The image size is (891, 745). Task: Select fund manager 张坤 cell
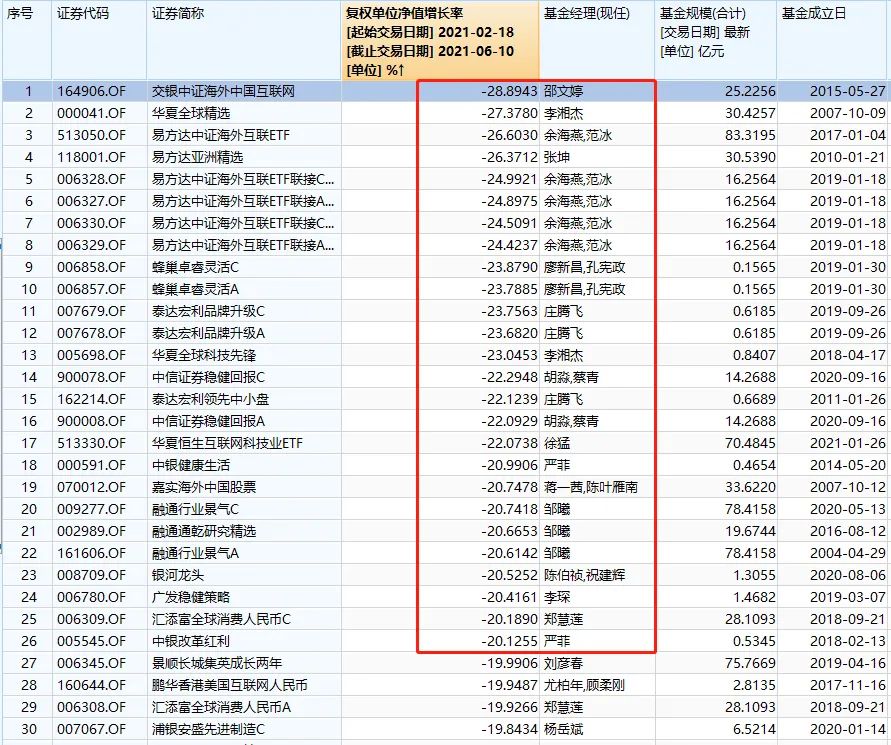click(x=558, y=157)
